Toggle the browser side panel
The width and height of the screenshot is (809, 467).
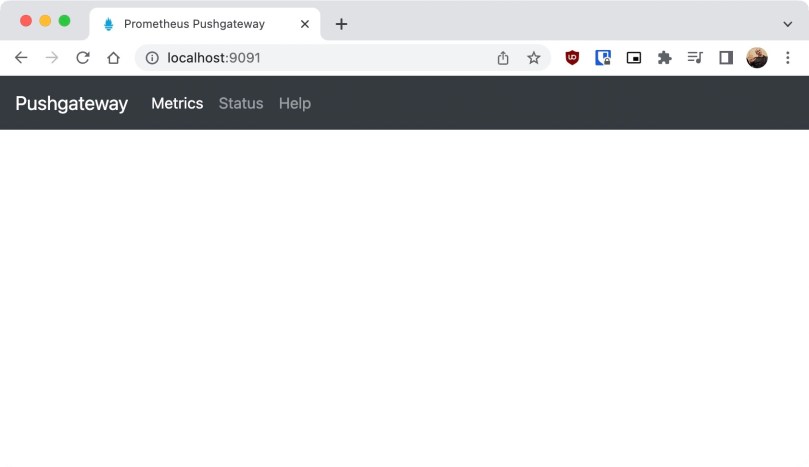tap(726, 58)
